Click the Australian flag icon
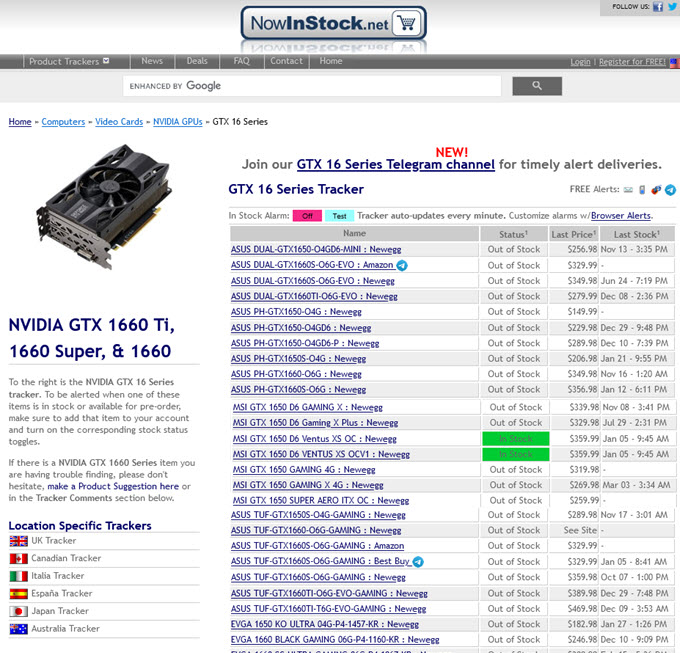Screen dimensions: 680x653 [19, 629]
